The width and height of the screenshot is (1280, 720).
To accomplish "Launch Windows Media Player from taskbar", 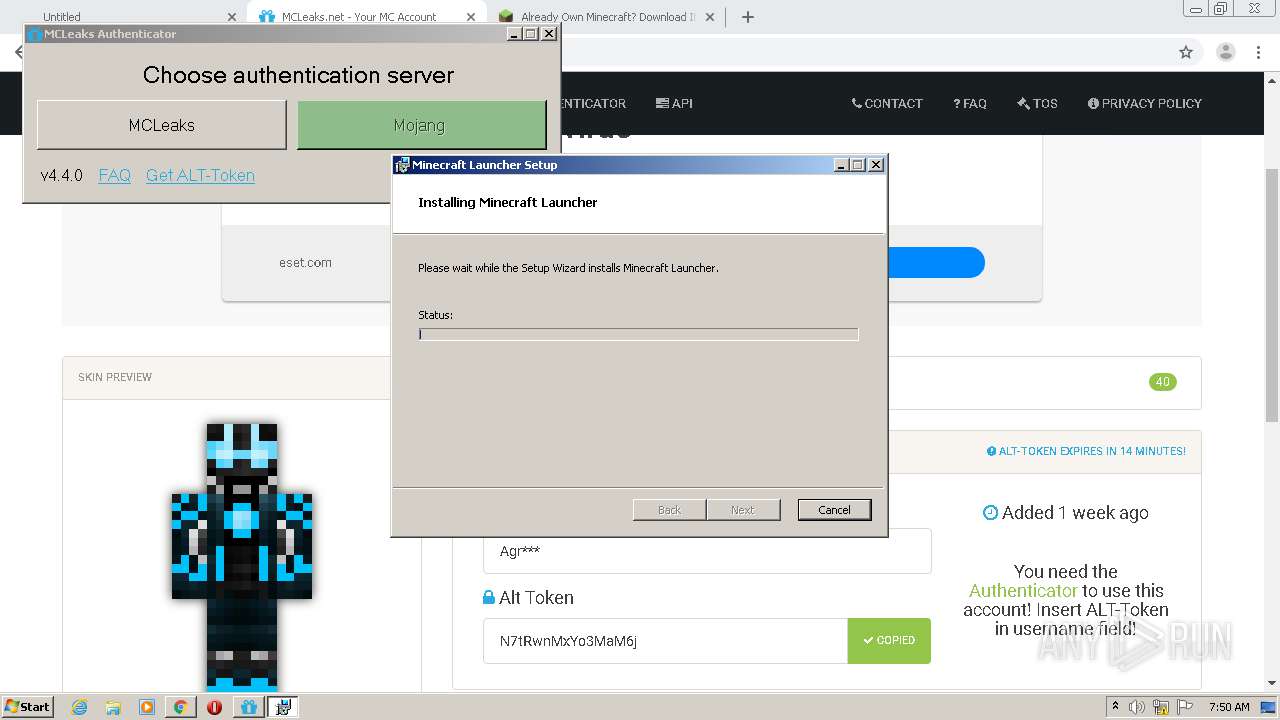I will coord(147,707).
